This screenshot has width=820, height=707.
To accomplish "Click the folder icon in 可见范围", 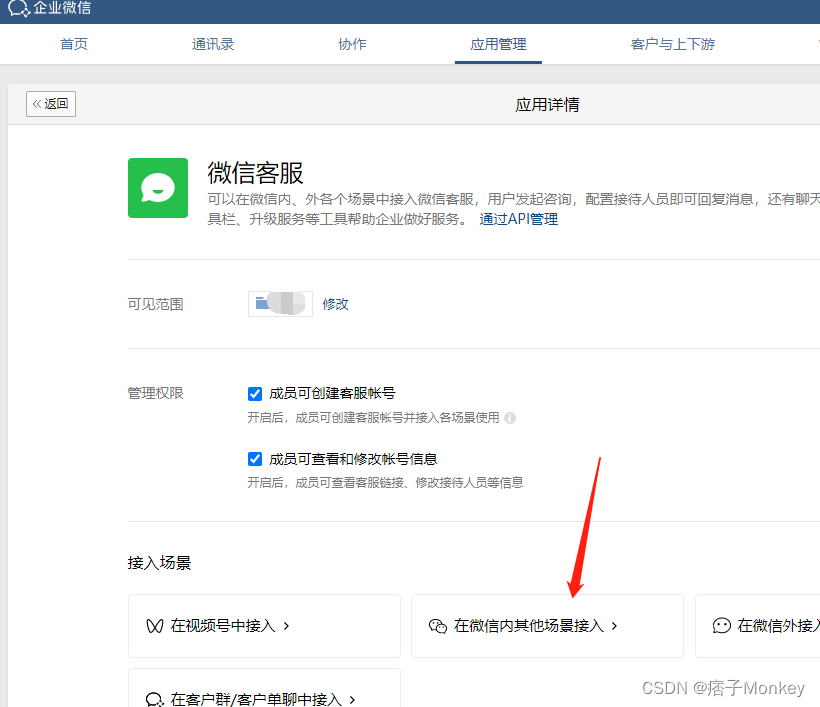I will [261, 303].
